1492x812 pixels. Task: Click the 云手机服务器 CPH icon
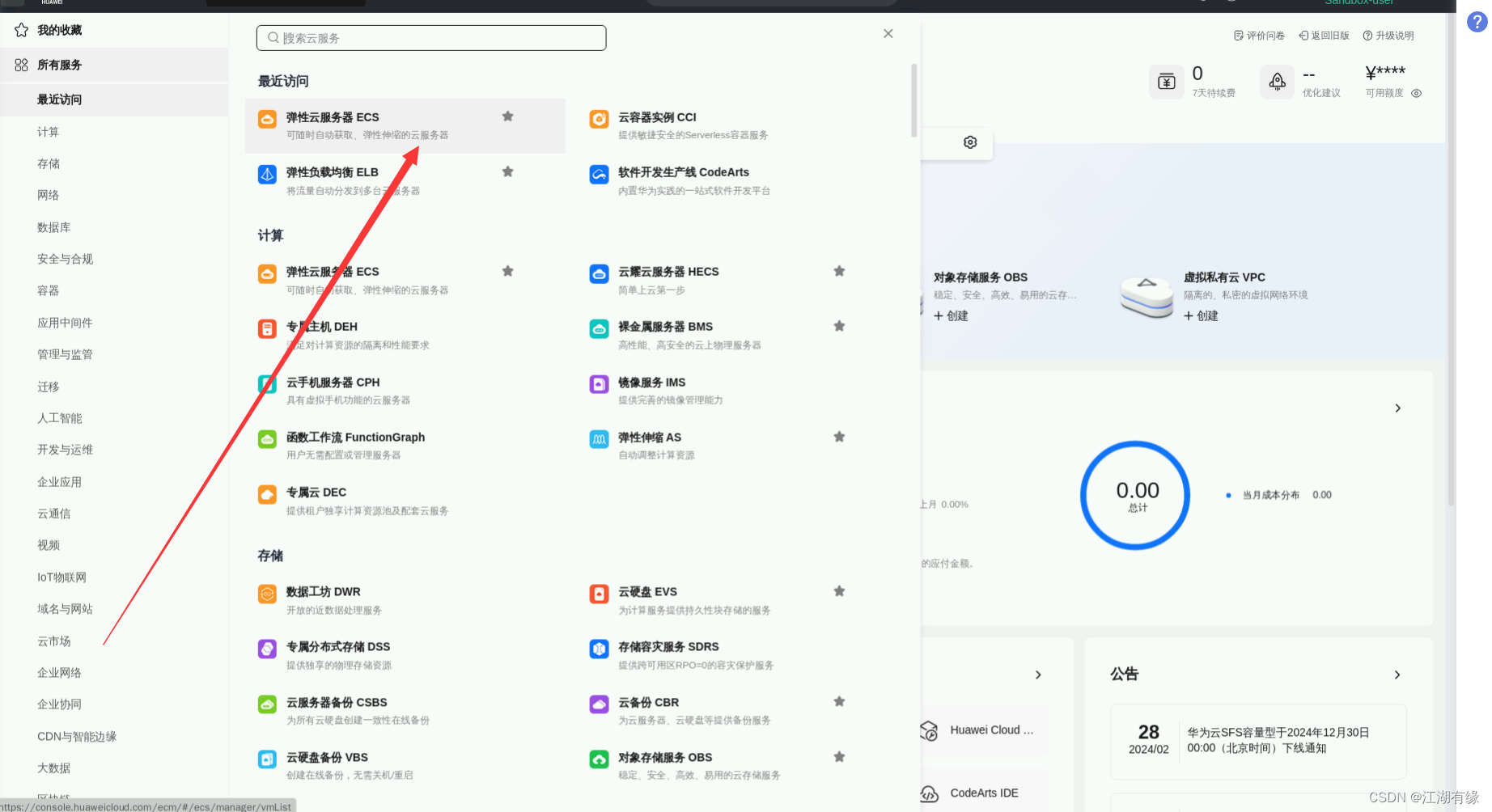tap(267, 384)
